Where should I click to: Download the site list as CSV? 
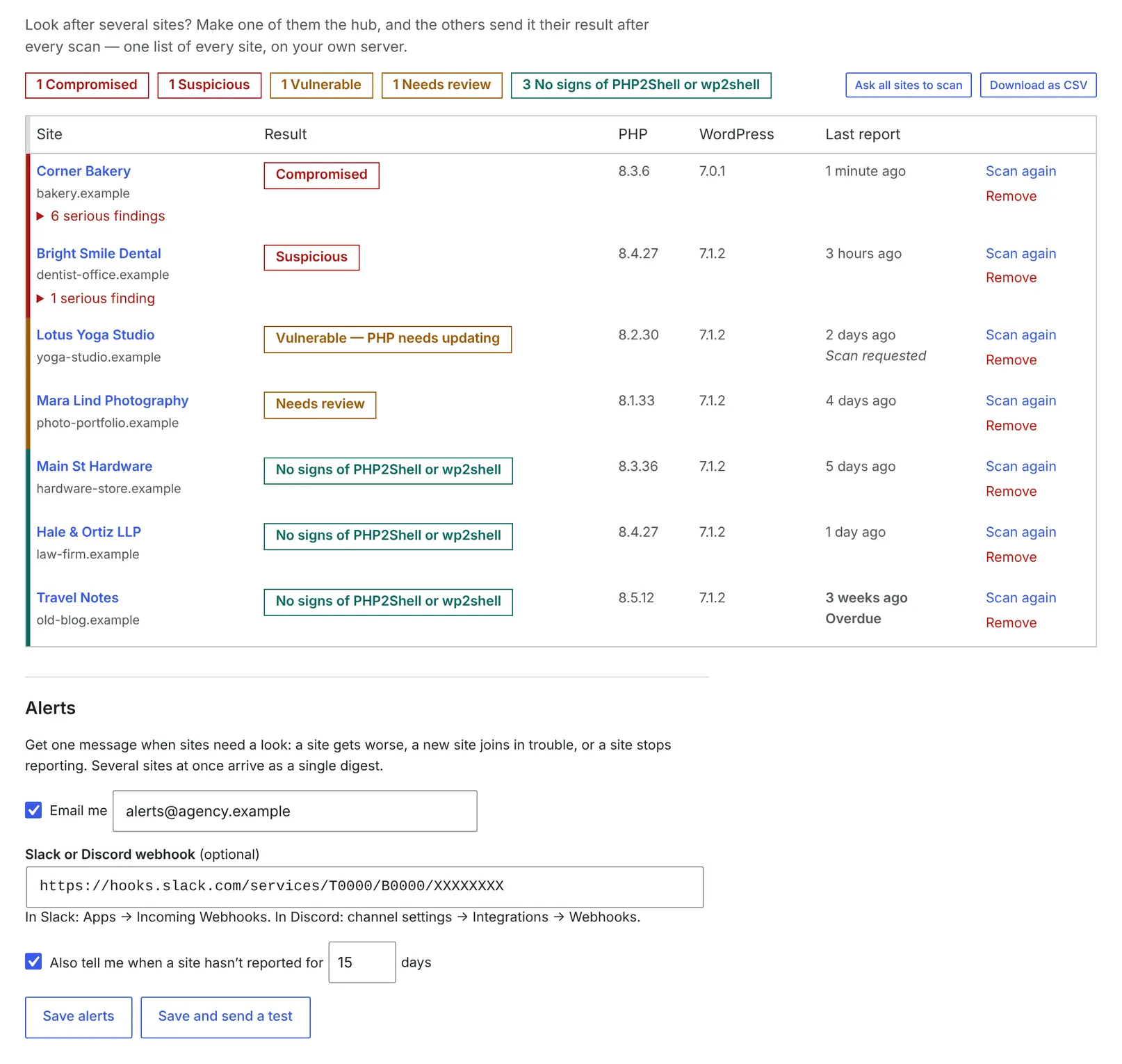point(1038,85)
